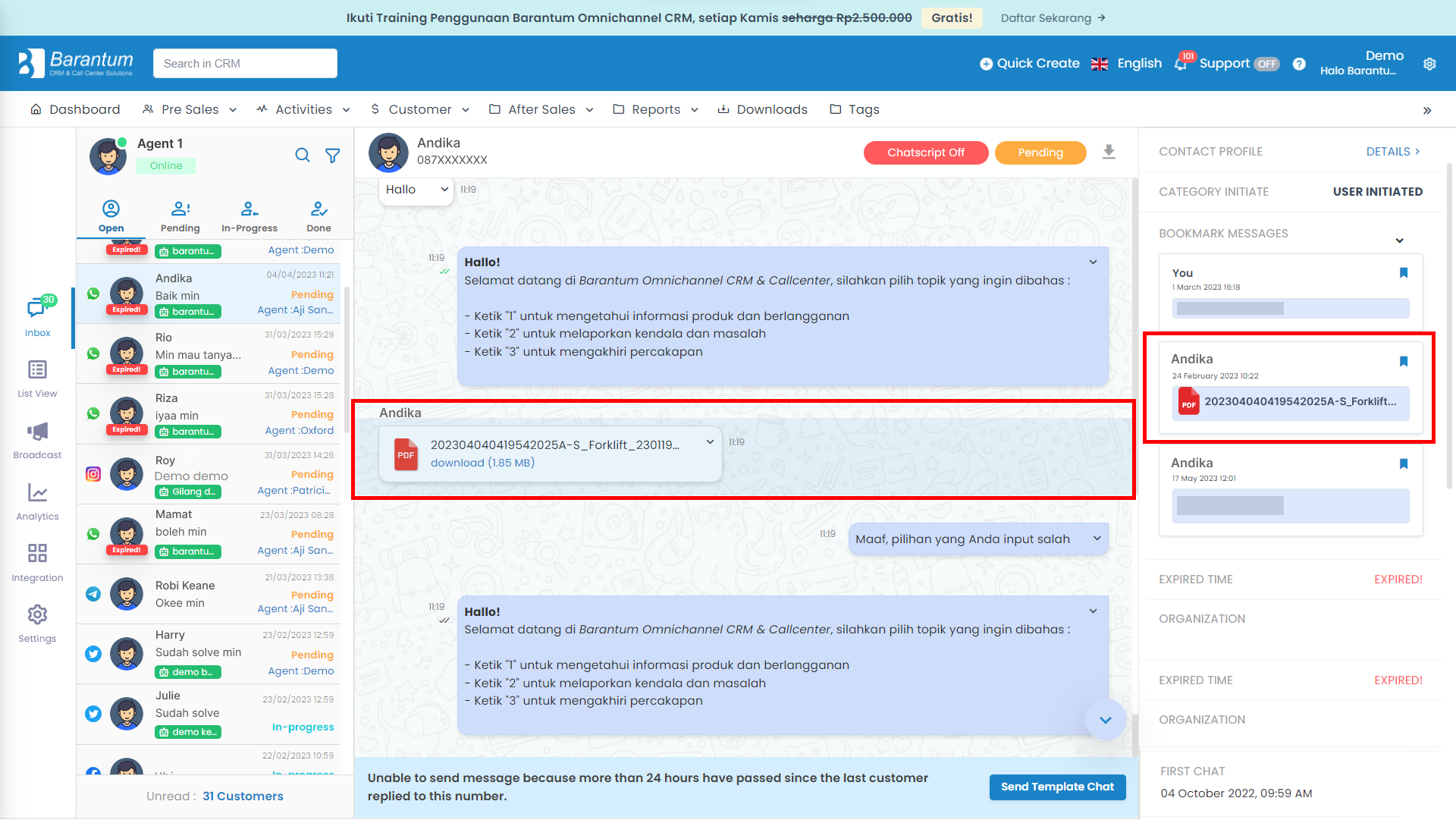Expand the navigation with double chevron icon

click(1427, 111)
